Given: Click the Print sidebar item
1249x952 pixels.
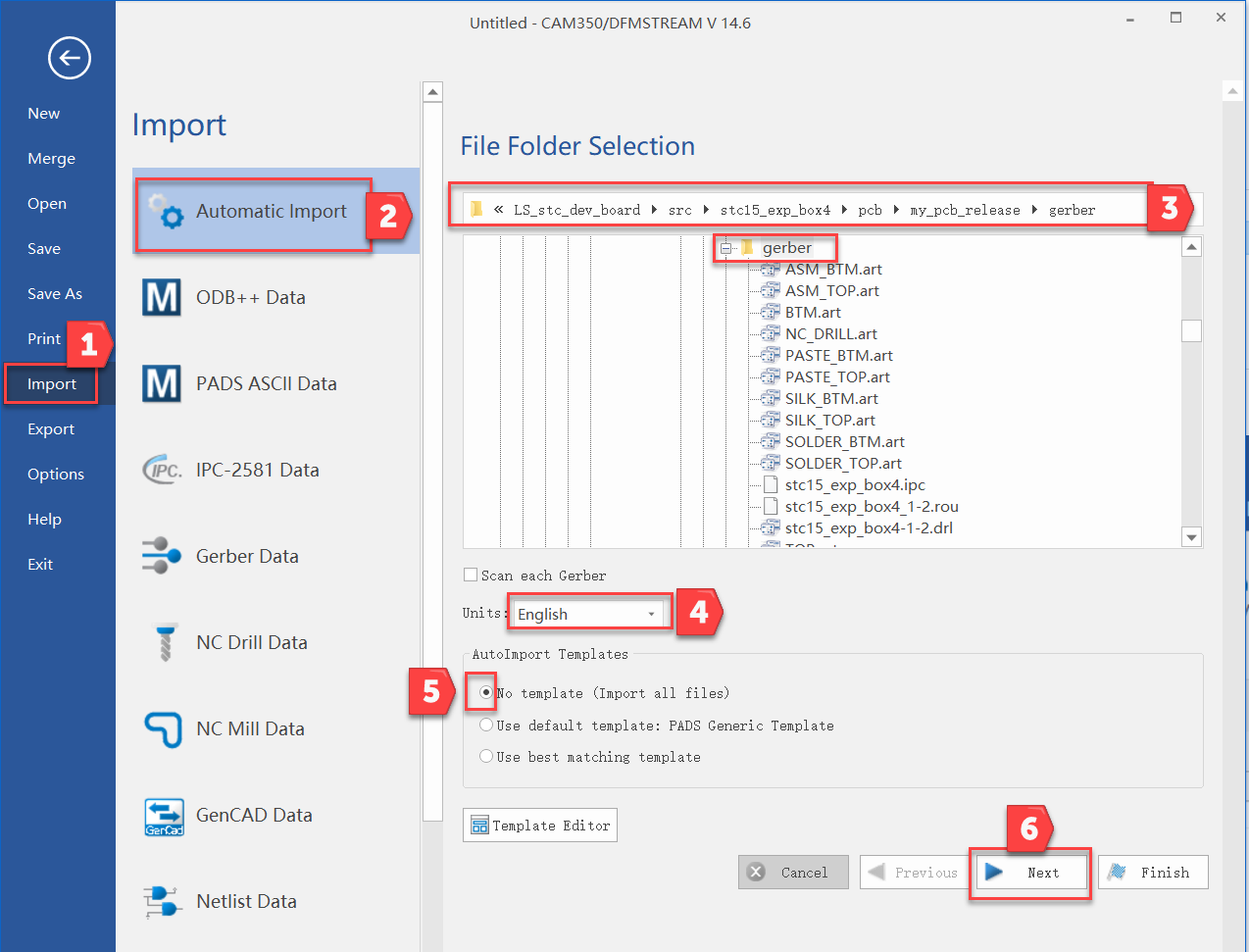Looking at the screenshot, I should pyautogui.click(x=44, y=339).
